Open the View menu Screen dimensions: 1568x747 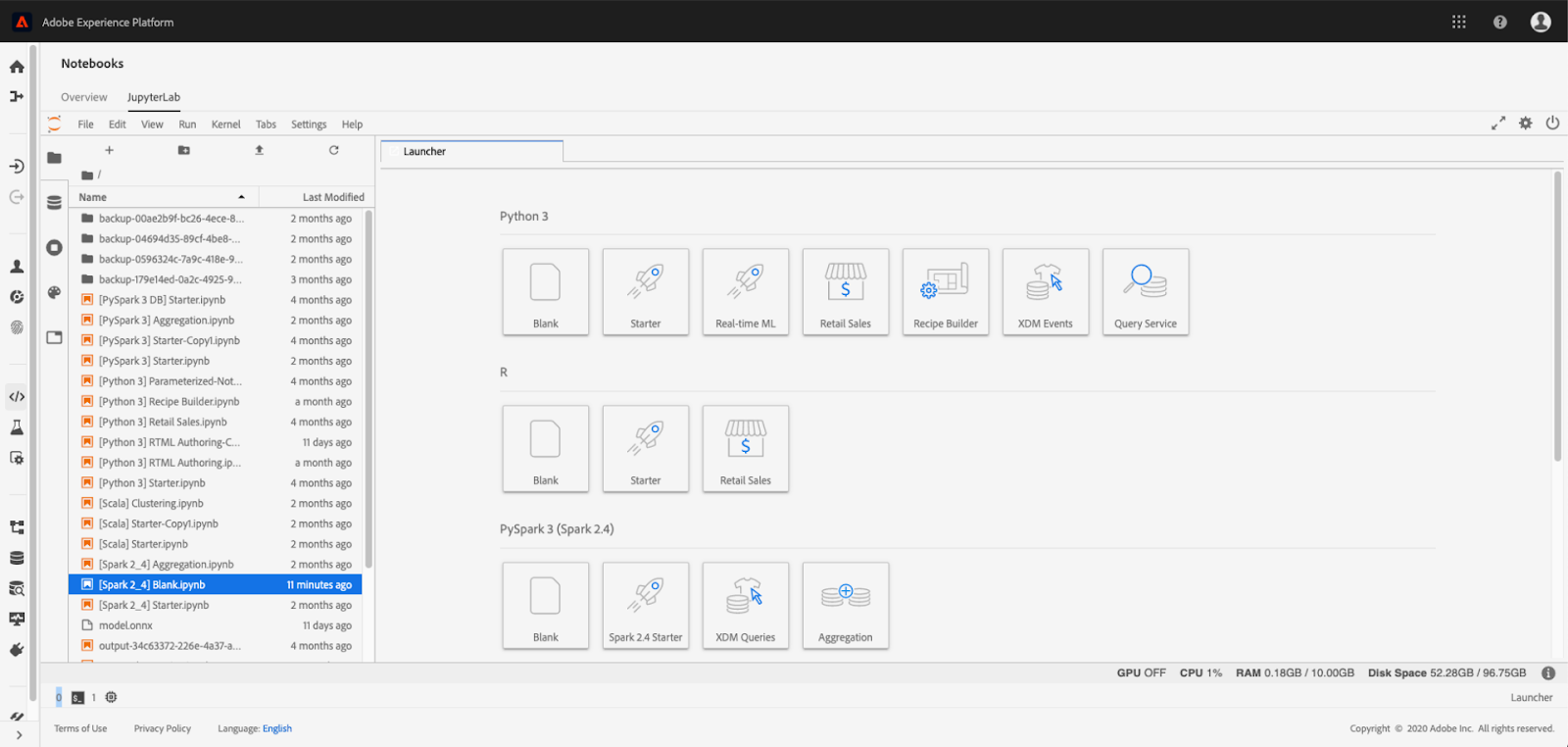point(152,124)
